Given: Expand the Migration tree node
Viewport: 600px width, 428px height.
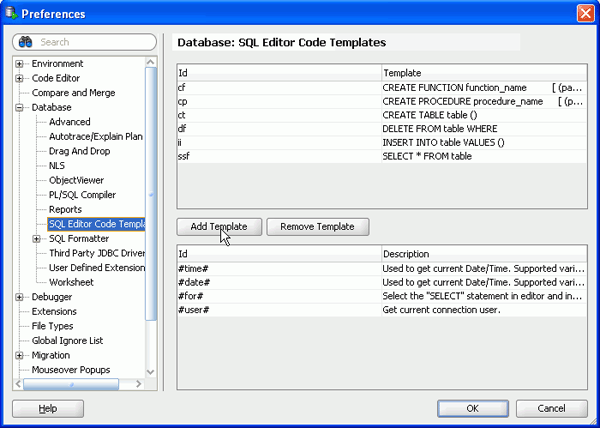Looking at the screenshot, I should click(19, 356).
